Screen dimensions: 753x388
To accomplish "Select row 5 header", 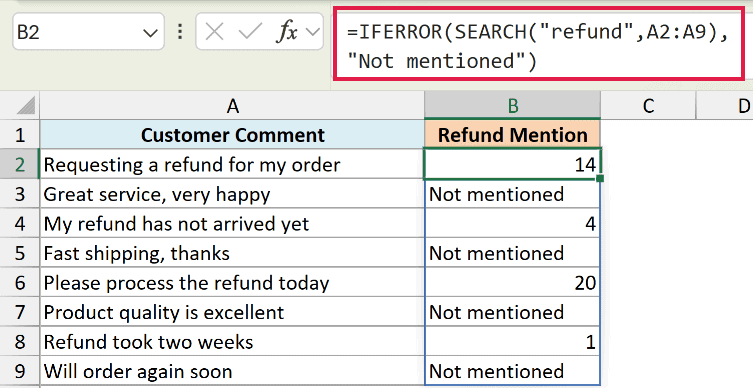I will (20, 253).
